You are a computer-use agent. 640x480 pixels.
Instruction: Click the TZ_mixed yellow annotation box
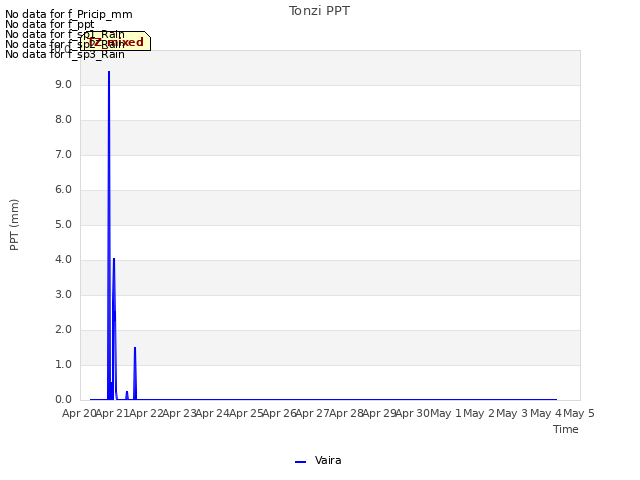pyautogui.click(x=116, y=41)
